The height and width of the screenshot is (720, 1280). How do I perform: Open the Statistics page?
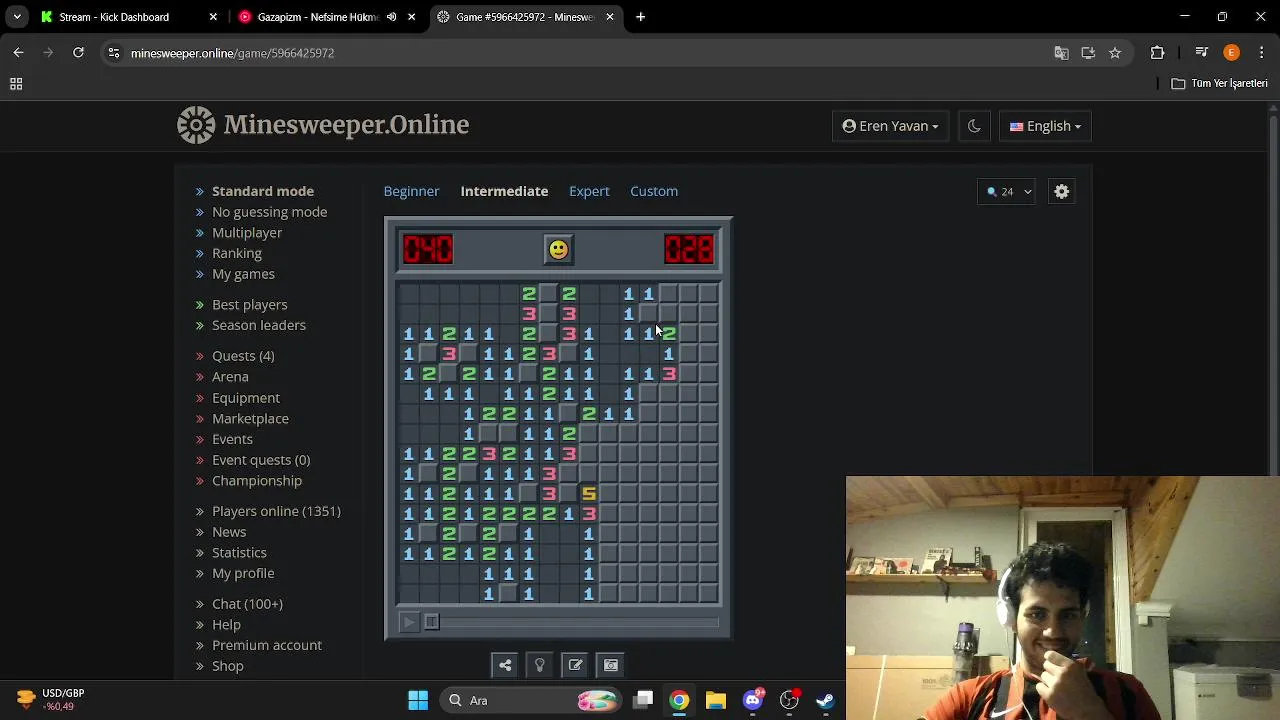pyautogui.click(x=239, y=553)
